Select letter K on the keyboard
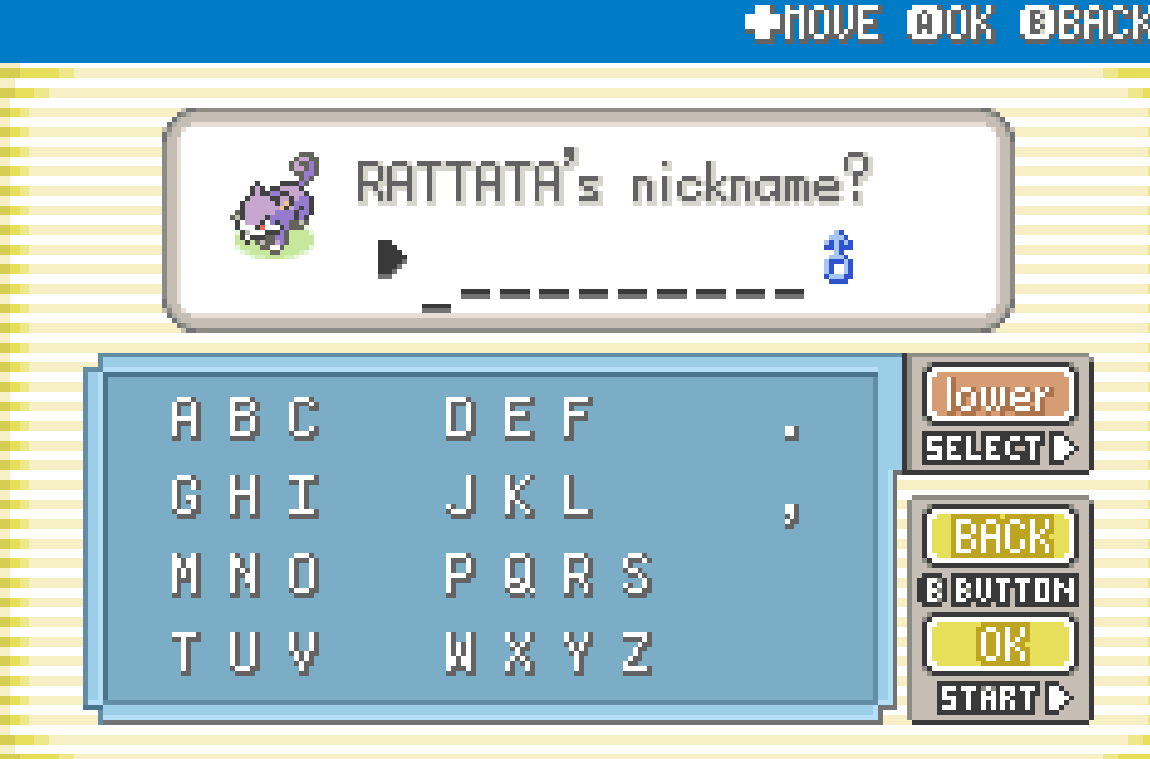 pyautogui.click(x=519, y=496)
